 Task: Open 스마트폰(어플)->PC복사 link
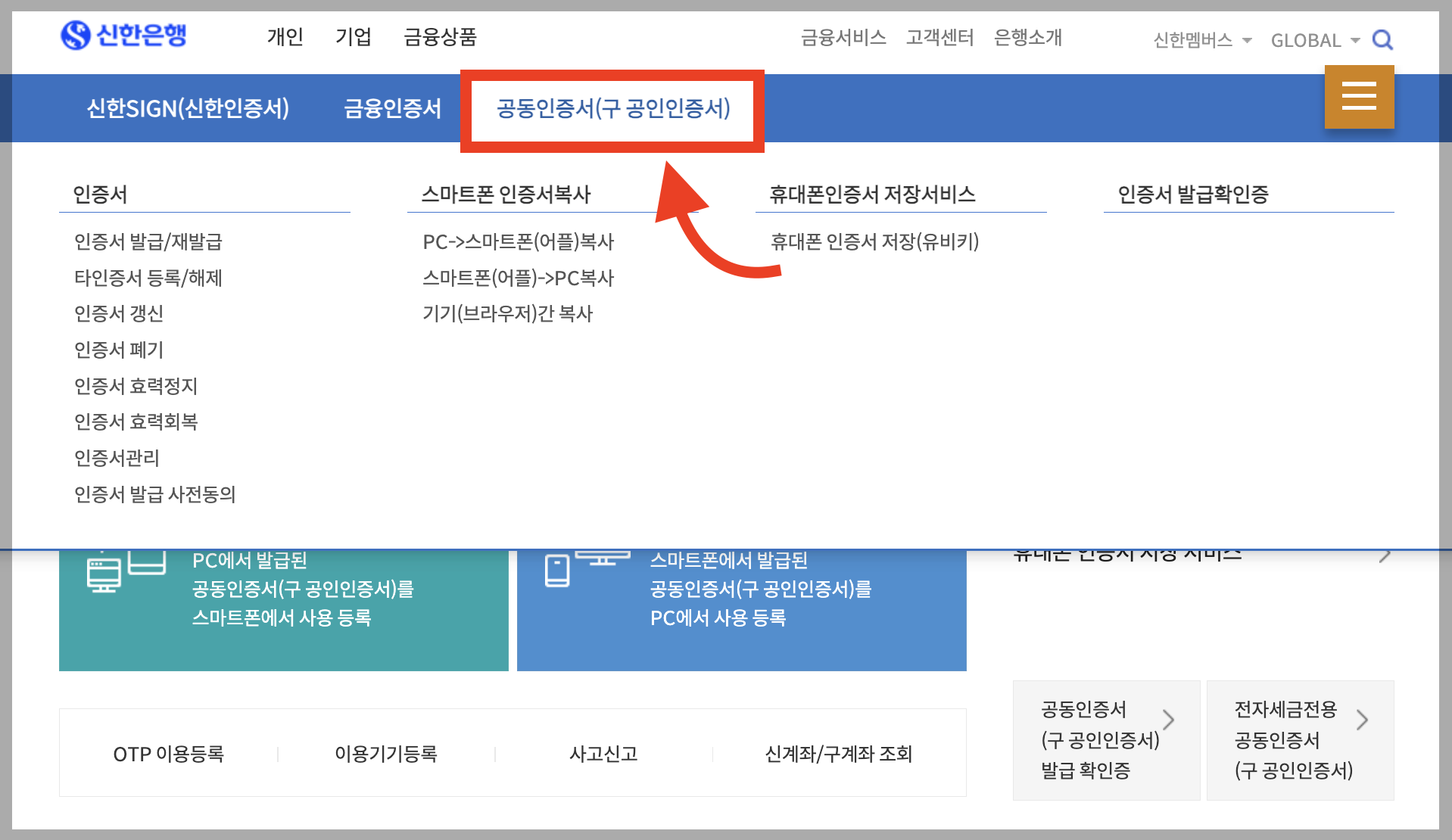[519, 278]
